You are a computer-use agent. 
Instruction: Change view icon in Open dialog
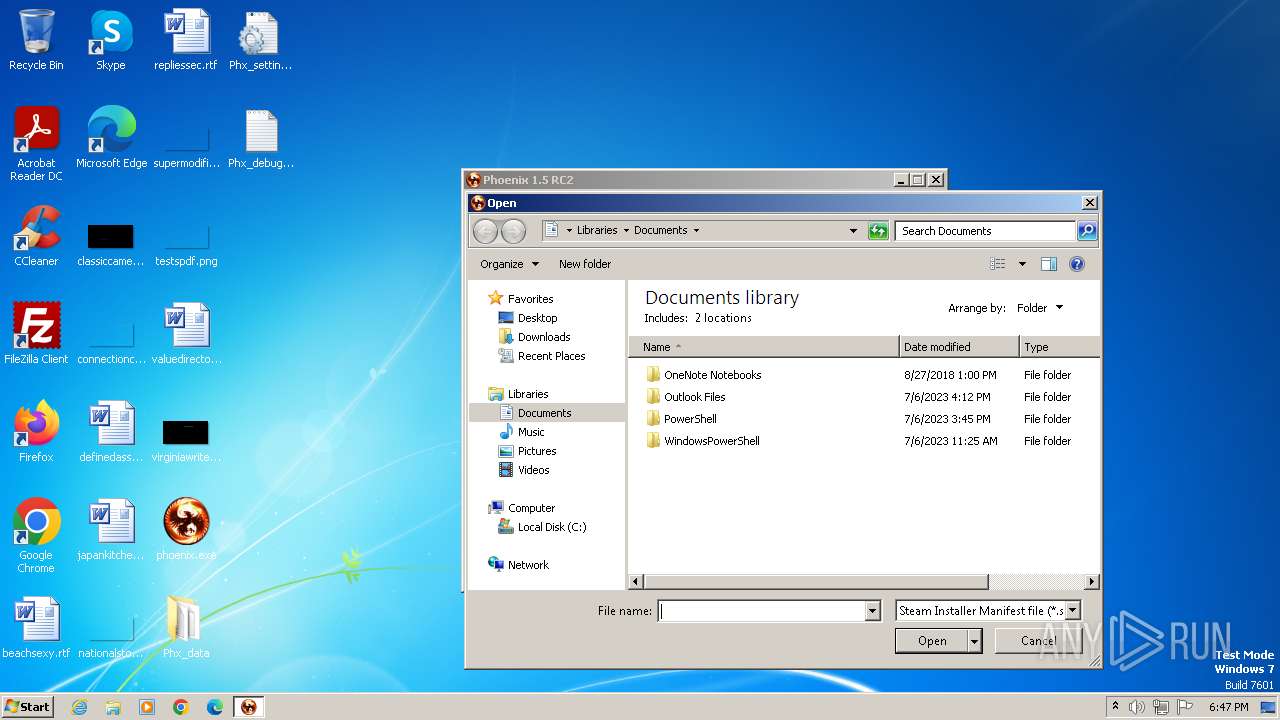pyautogui.click(x=997, y=264)
